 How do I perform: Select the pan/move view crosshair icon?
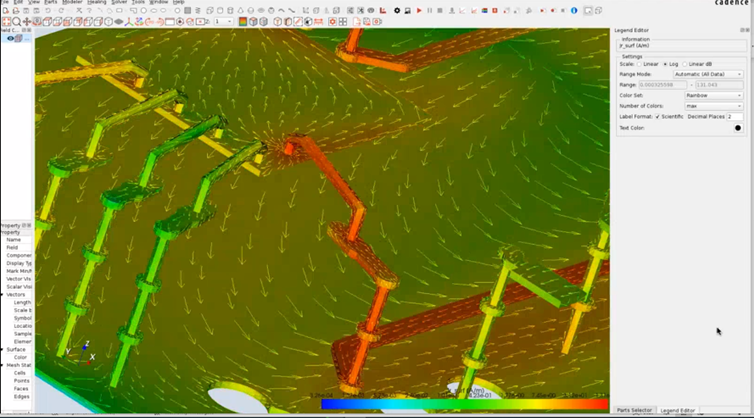click(27, 21)
